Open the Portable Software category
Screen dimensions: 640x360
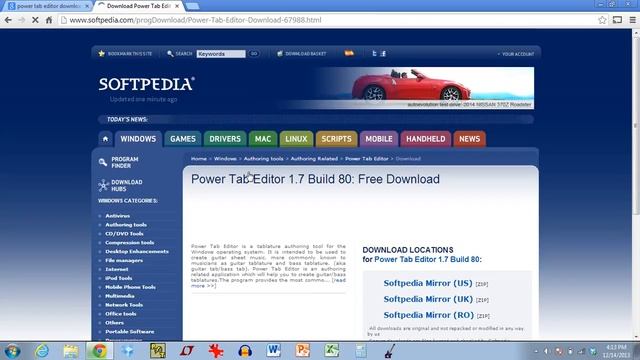click(x=130, y=331)
